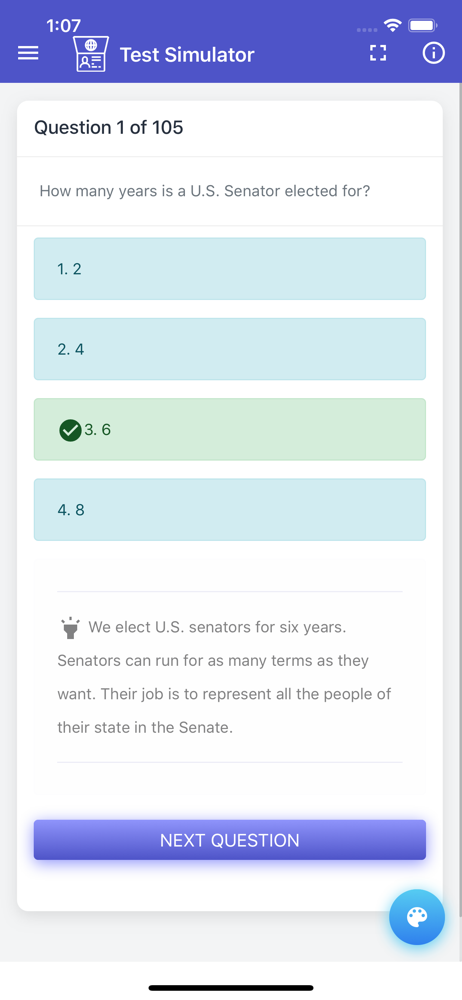Click the senator term question text

point(205,191)
